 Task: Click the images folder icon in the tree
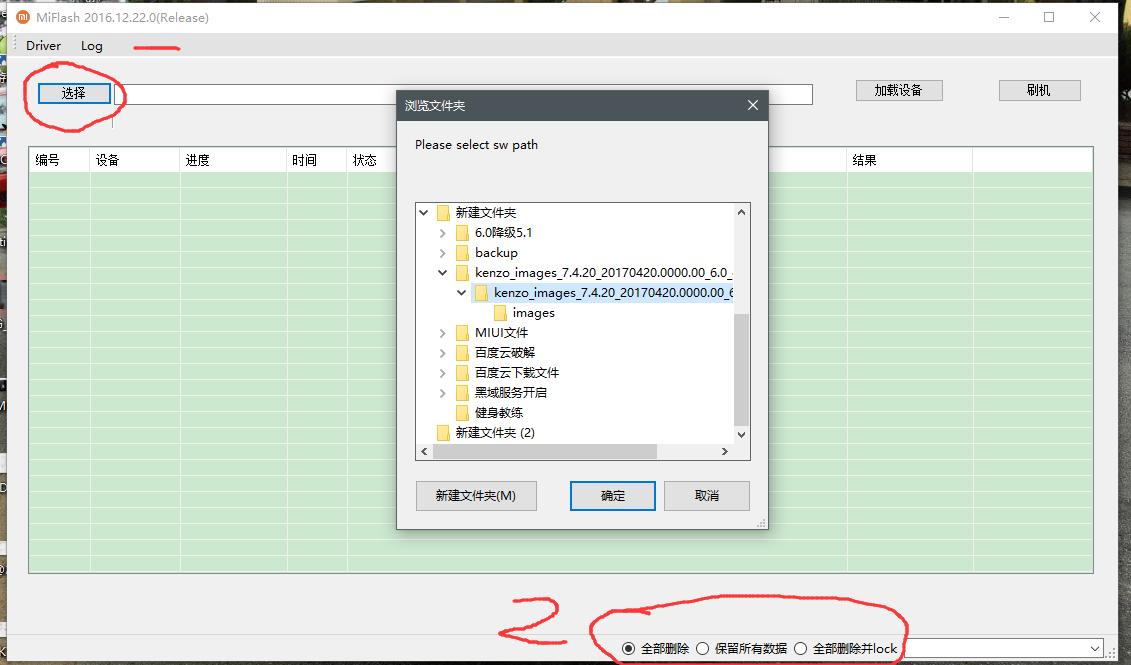click(x=501, y=312)
